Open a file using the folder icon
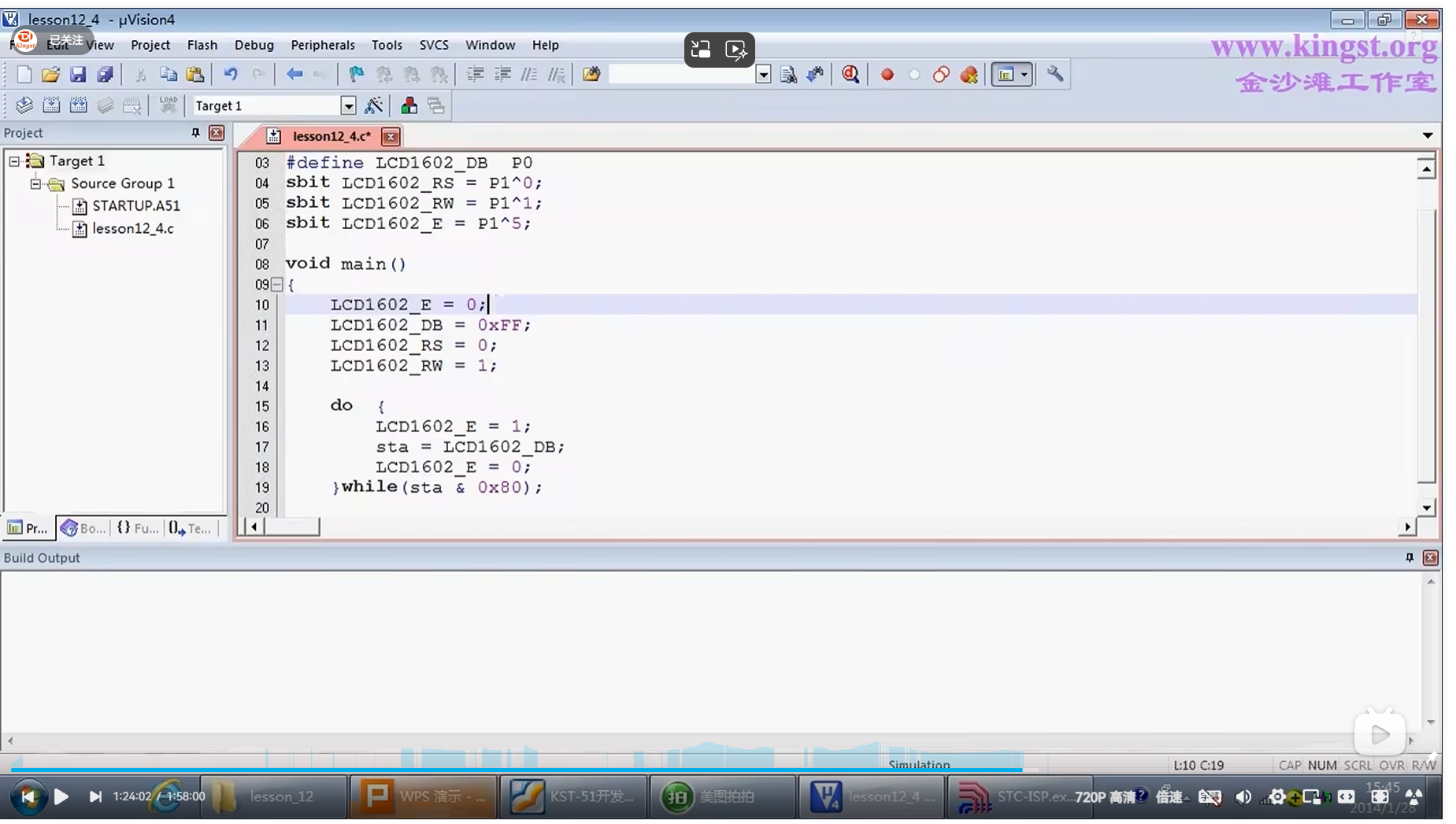 coord(50,75)
